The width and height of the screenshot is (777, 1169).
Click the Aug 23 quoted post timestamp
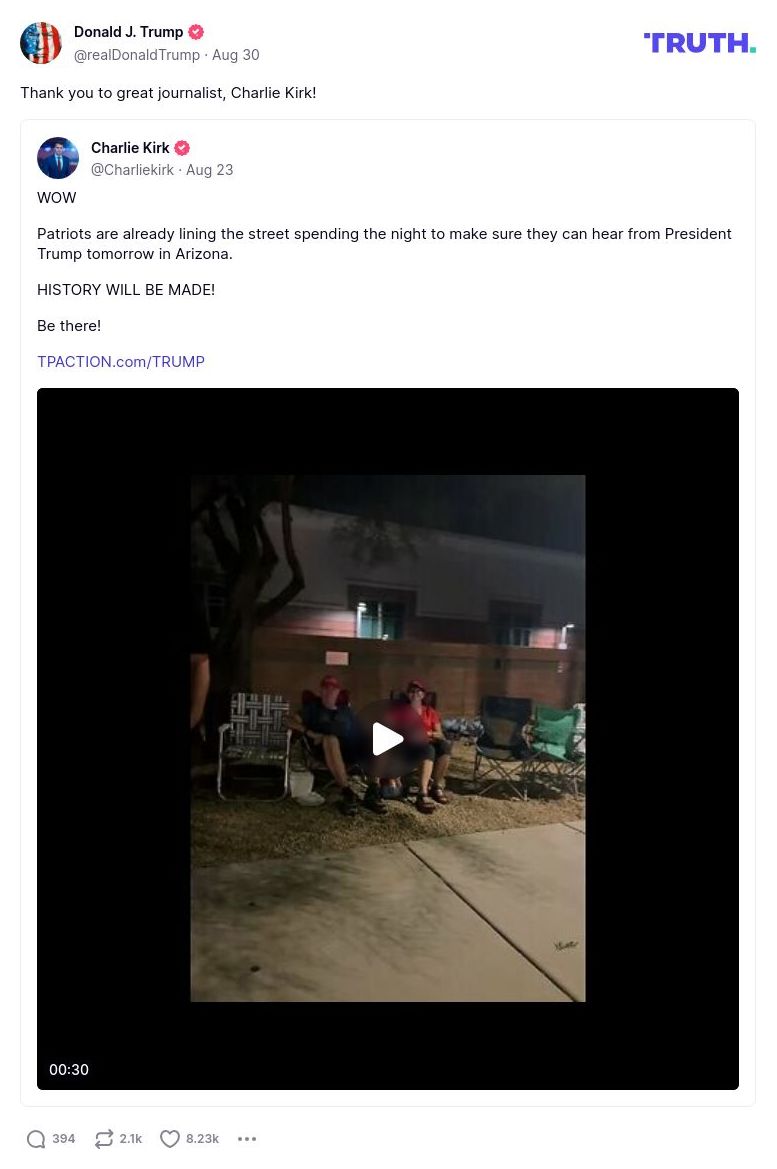(x=210, y=170)
